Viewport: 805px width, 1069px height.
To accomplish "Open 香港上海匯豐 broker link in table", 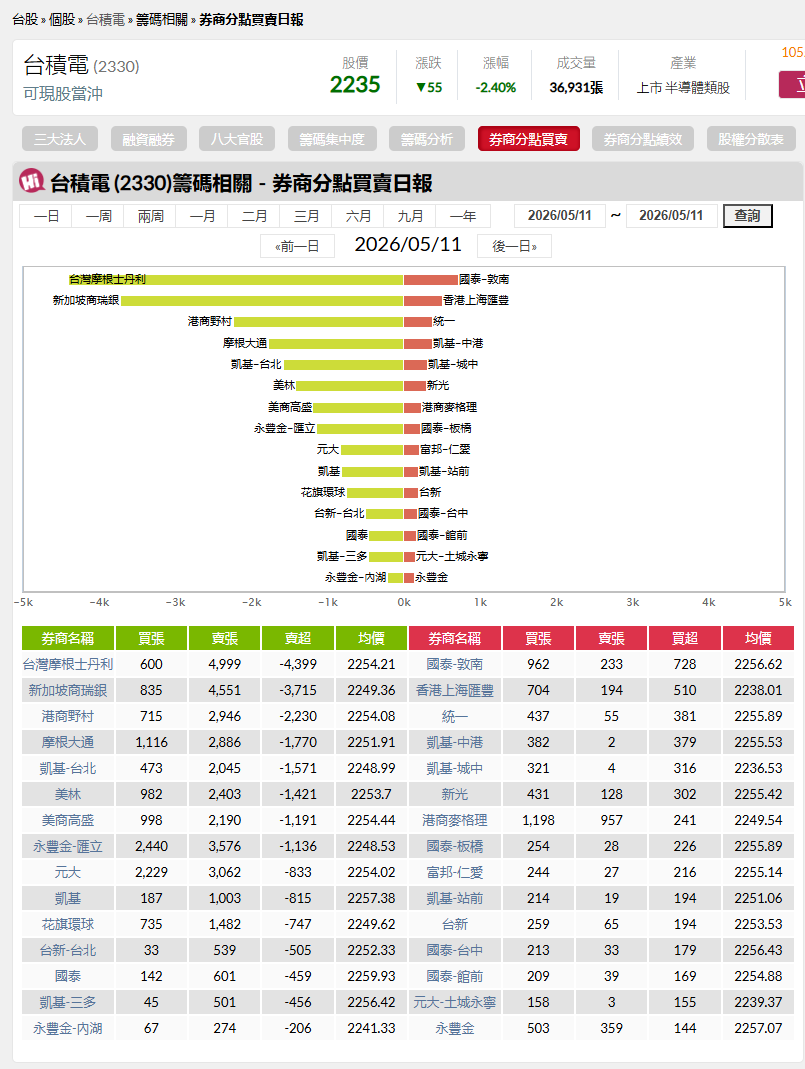I will [455, 690].
